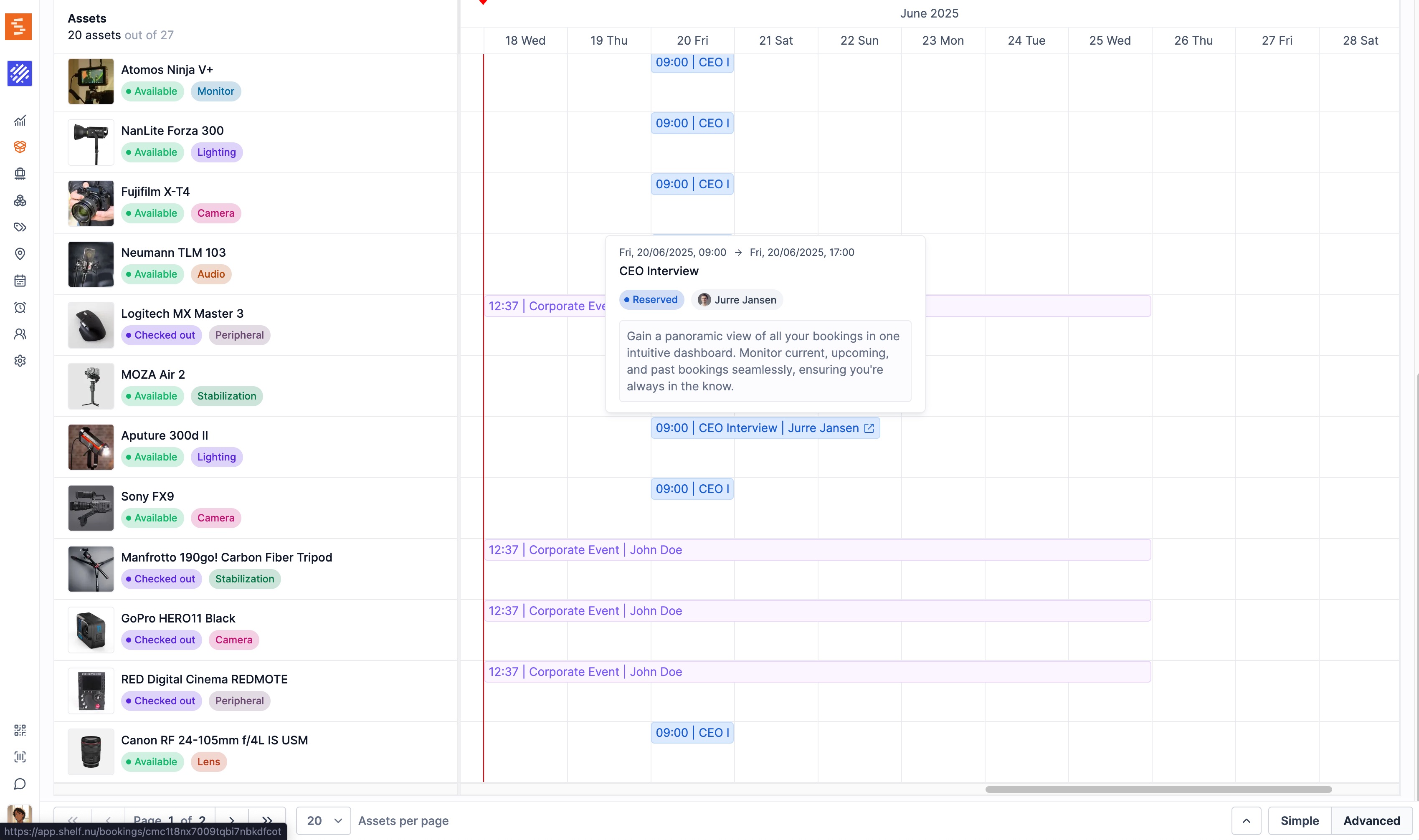The height and width of the screenshot is (840, 1419).
Task: Open the Team members icon in sidebar
Action: [x=20, y=334]
